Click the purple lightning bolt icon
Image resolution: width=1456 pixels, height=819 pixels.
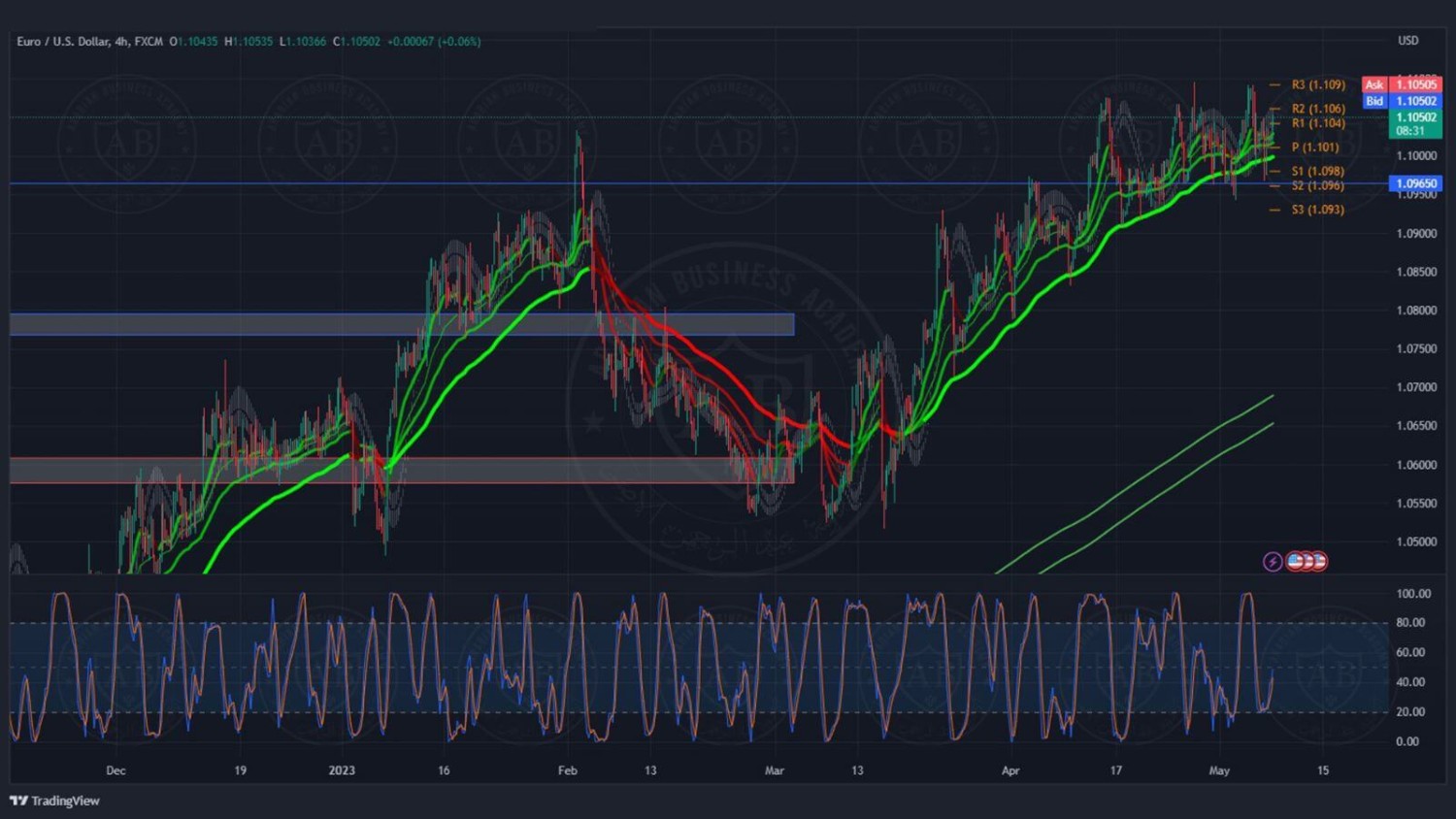pyautogui.click(x=1272, y=562)
